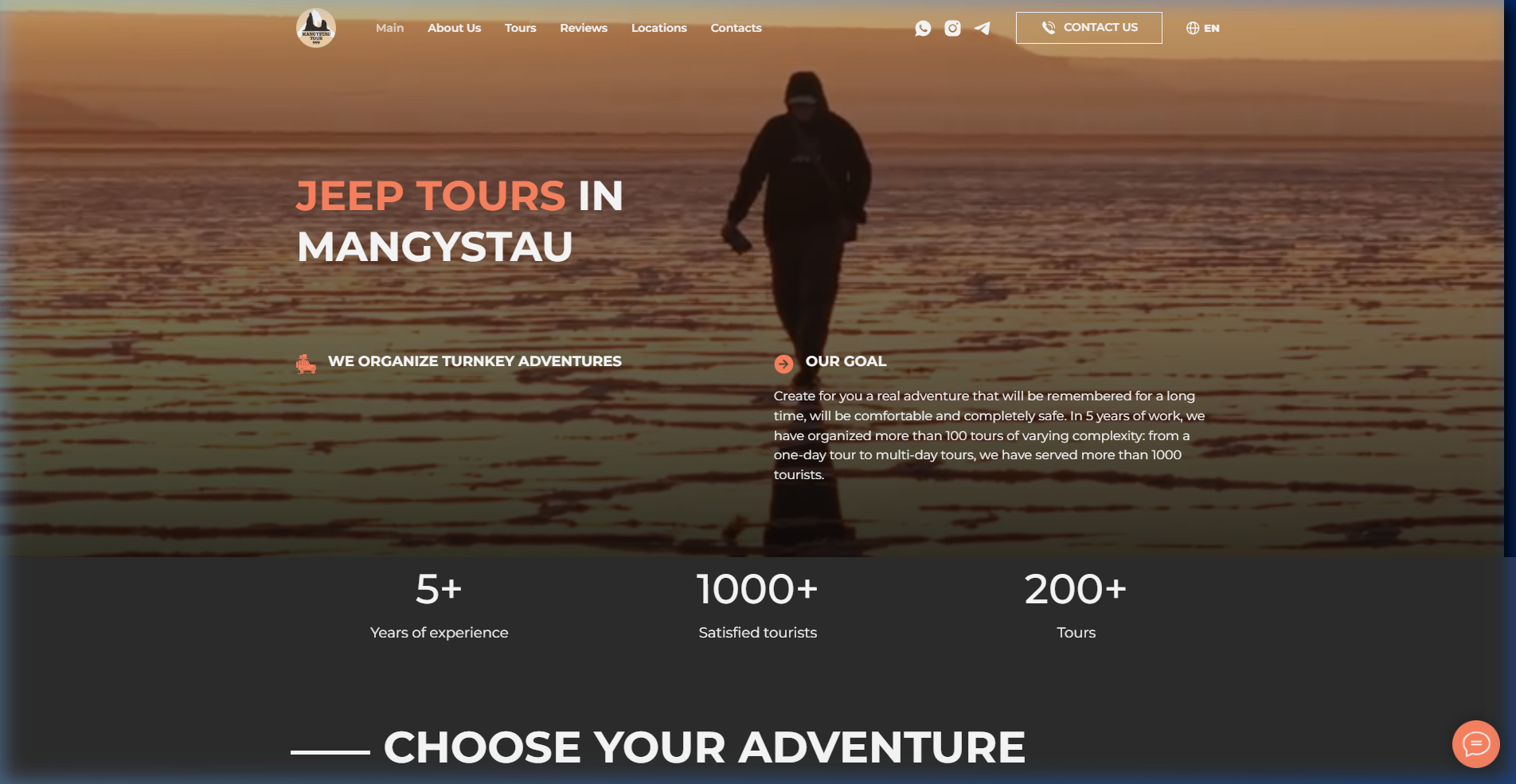Image resolution: width=1516 pixels, height=784 pixels.
Task: Go to the Main menu item
Action: click(389, 28)
